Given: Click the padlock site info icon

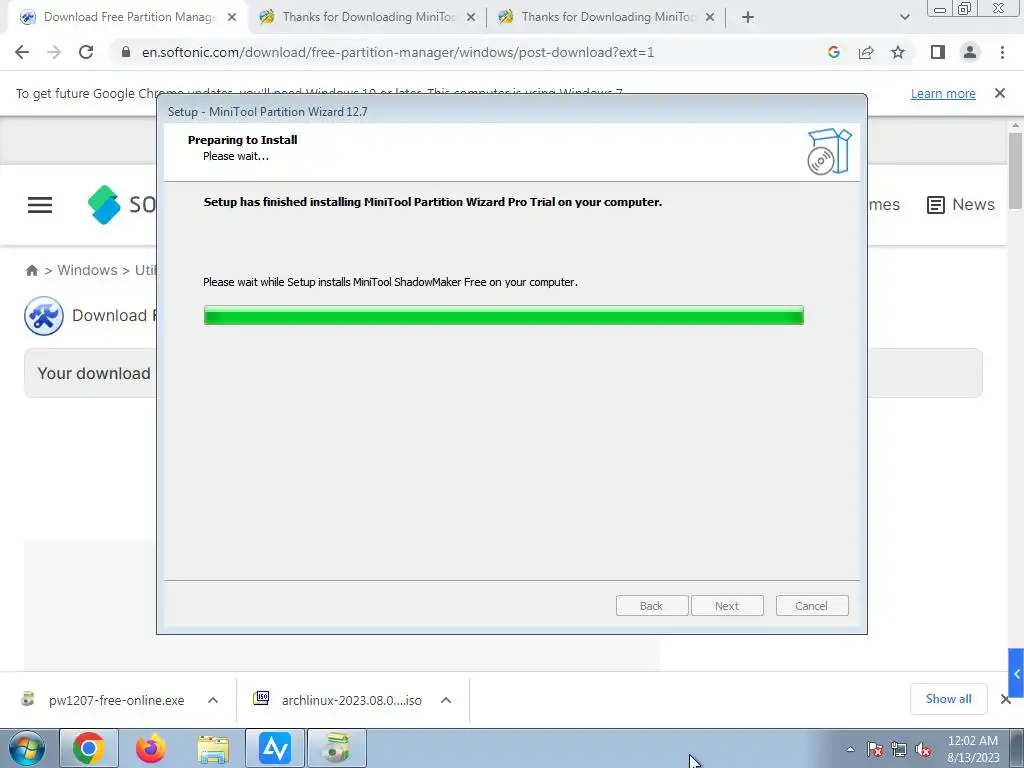Looking at the screenshot, I should pyautogui.click(x=126, y=52).
